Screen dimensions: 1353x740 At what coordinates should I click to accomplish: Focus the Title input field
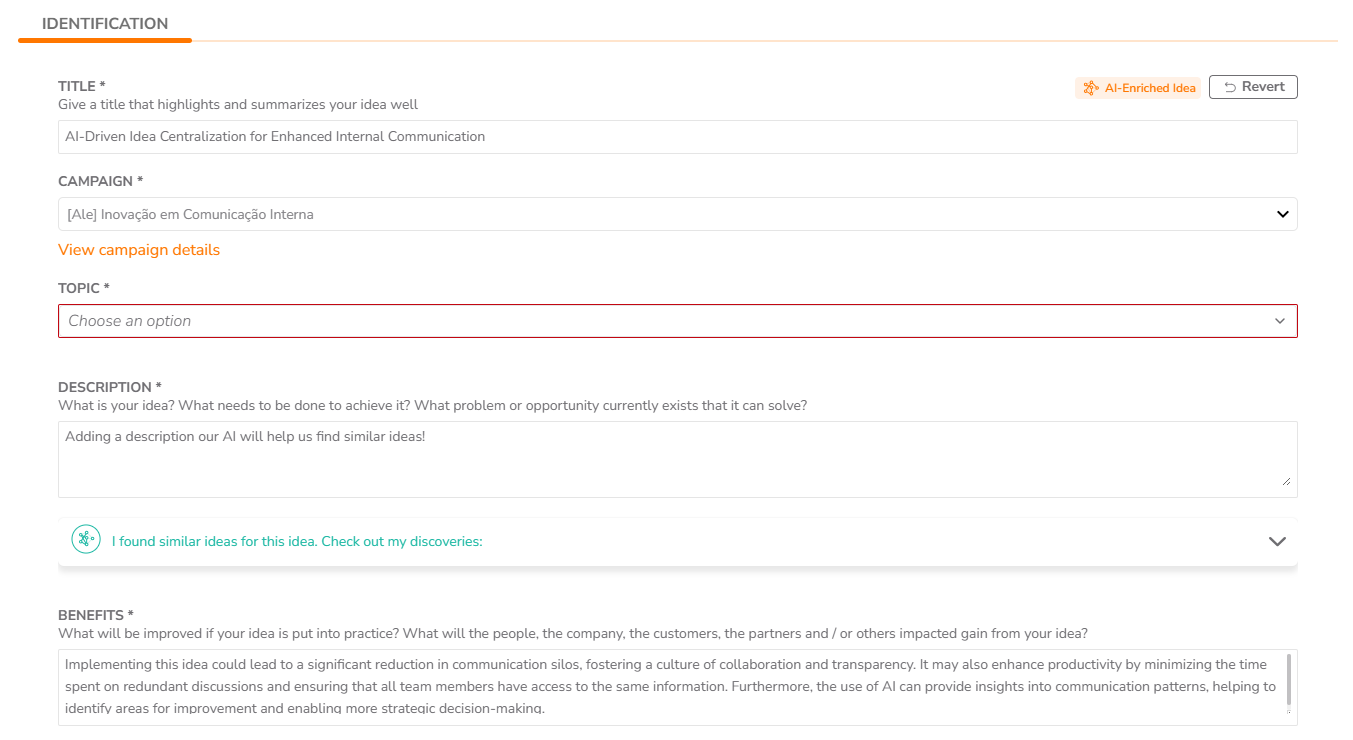pos(678,137)
